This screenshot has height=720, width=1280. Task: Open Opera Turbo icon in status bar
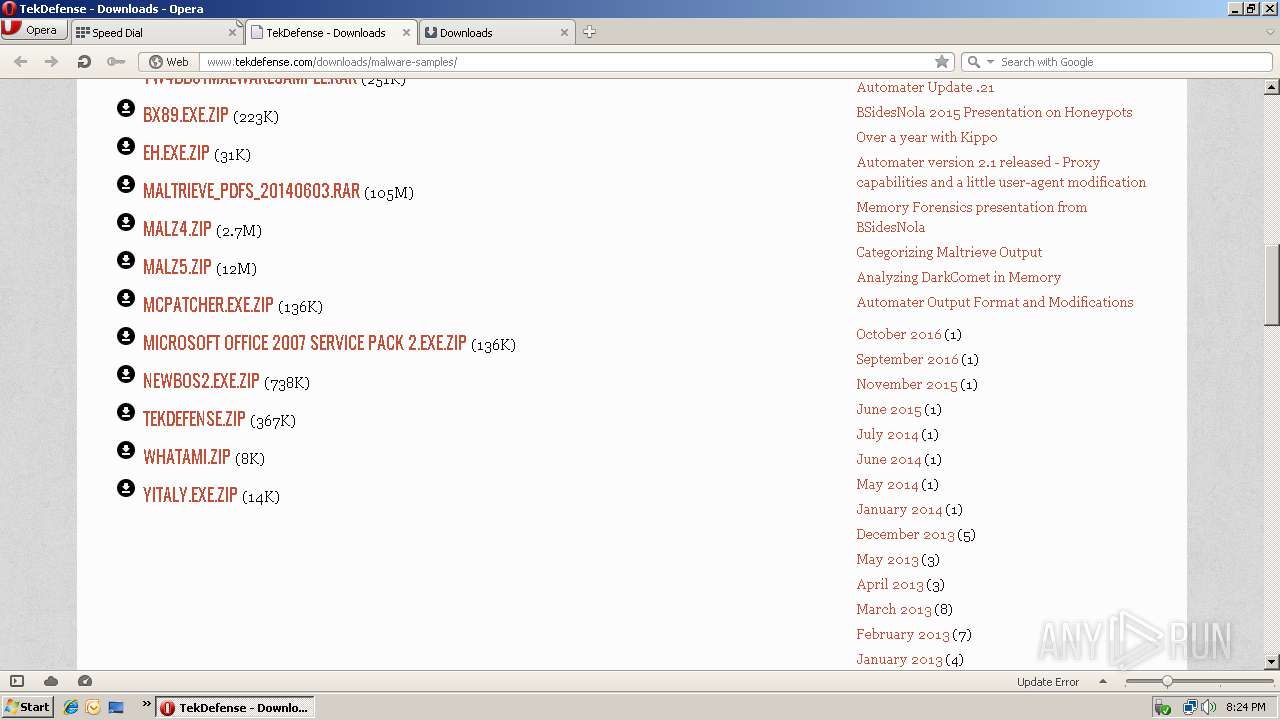(x=85, y=681)
